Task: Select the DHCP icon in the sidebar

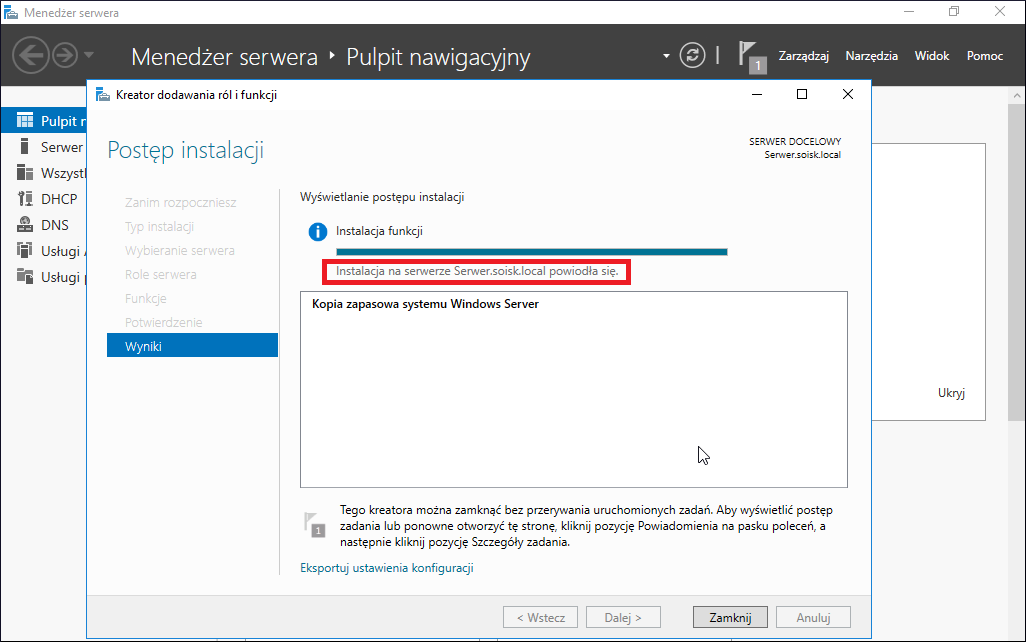Action: tap(25, 199)
